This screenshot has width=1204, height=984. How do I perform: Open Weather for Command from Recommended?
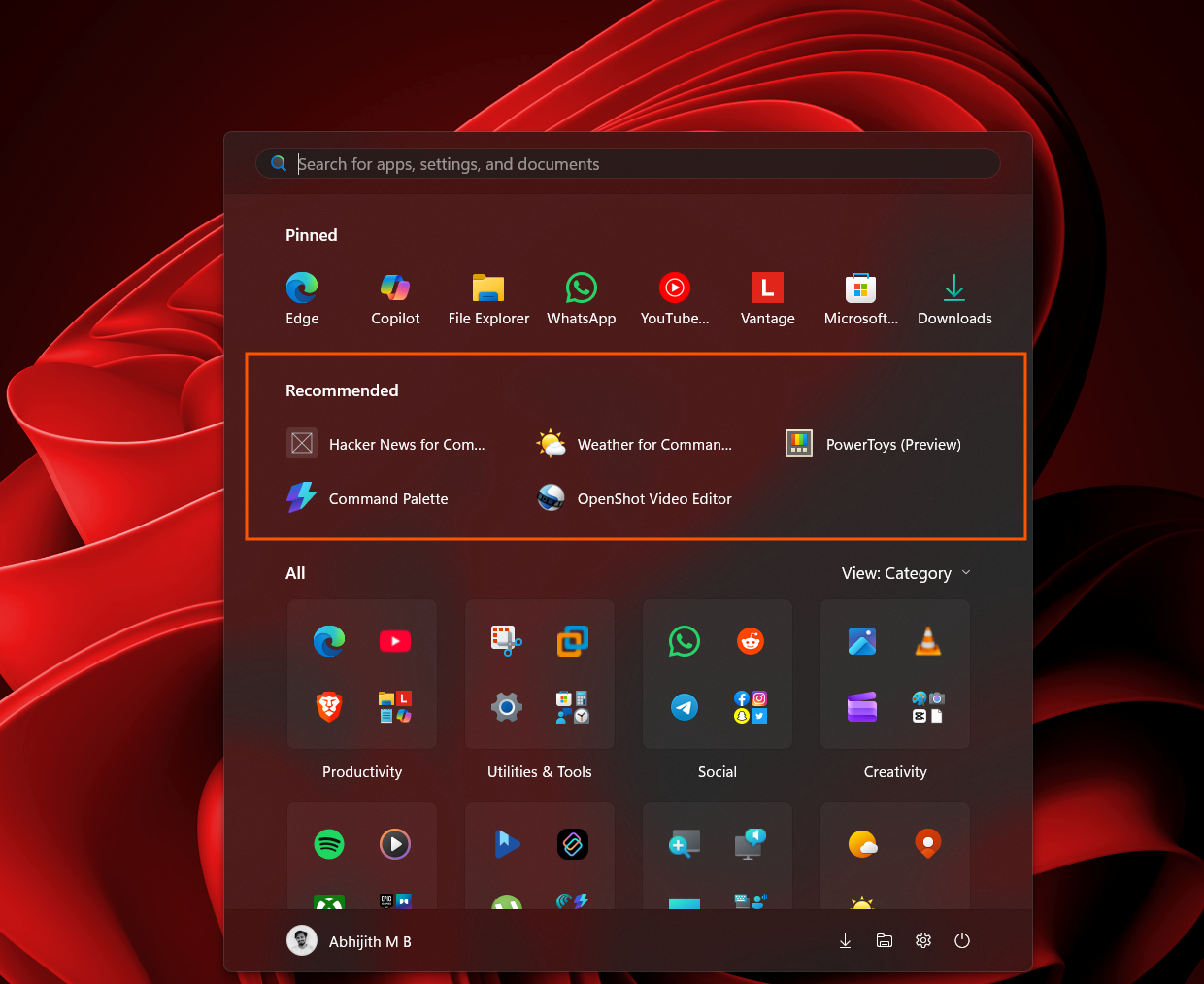point(635,443)
